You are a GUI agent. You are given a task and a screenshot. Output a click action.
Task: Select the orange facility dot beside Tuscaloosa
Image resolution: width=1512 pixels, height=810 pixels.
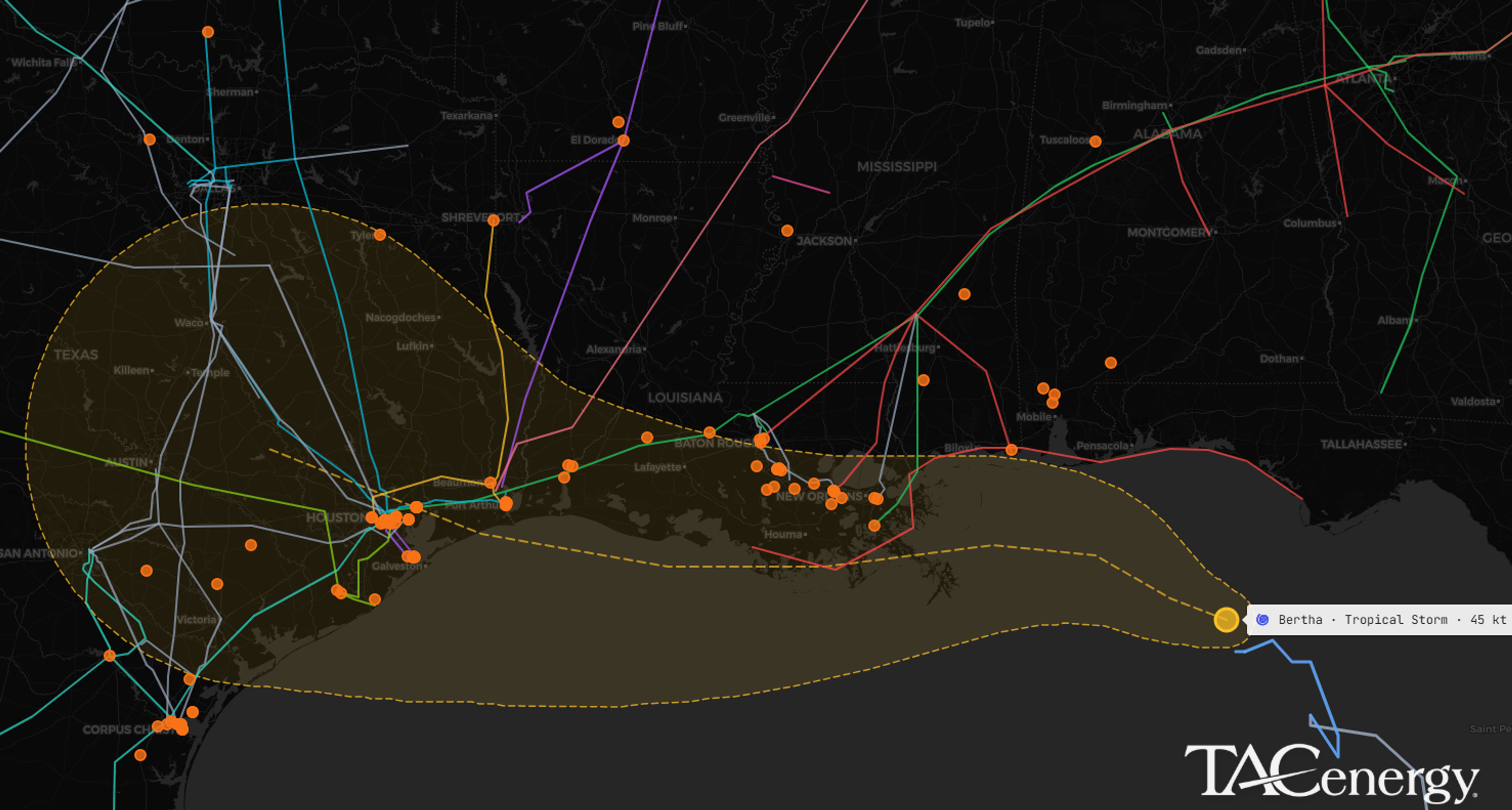pos(1095,141)
